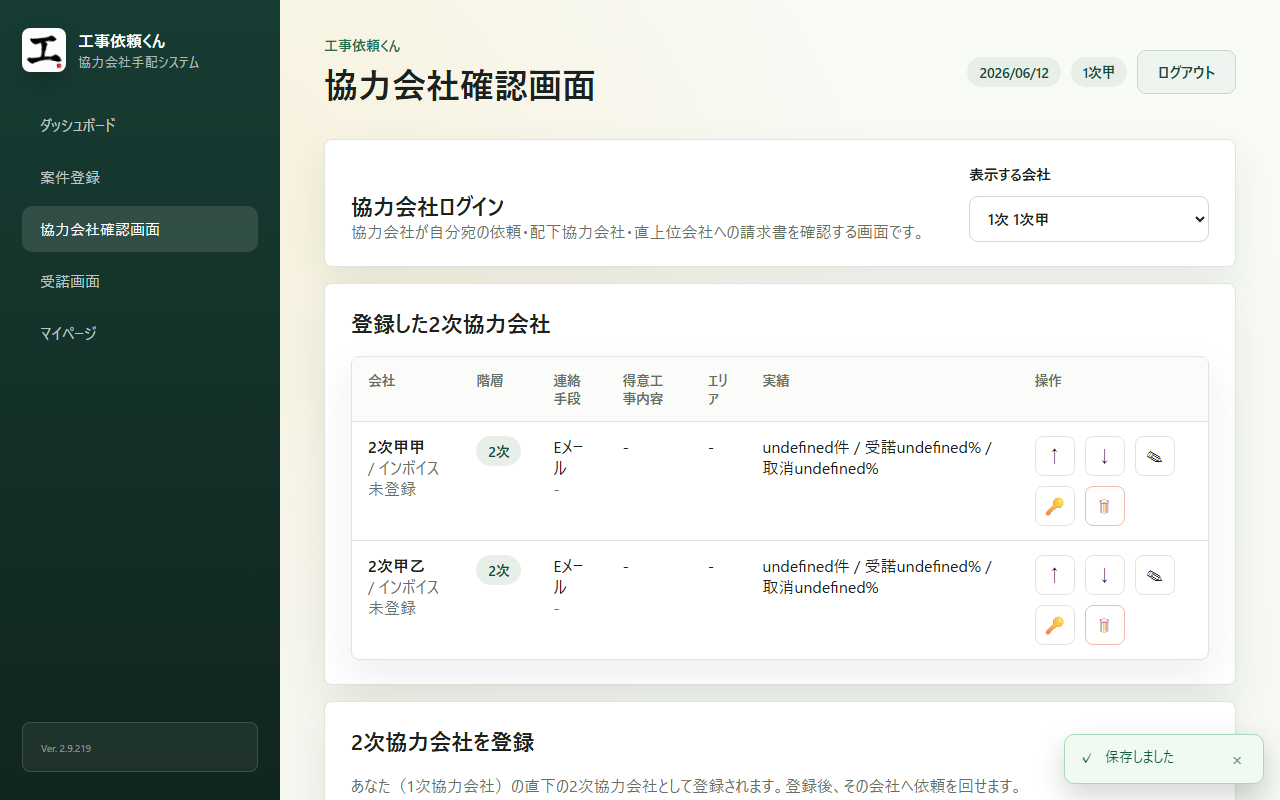
Task: Click 実績 text in 2次甲甲 row
Action: [877, 458]
